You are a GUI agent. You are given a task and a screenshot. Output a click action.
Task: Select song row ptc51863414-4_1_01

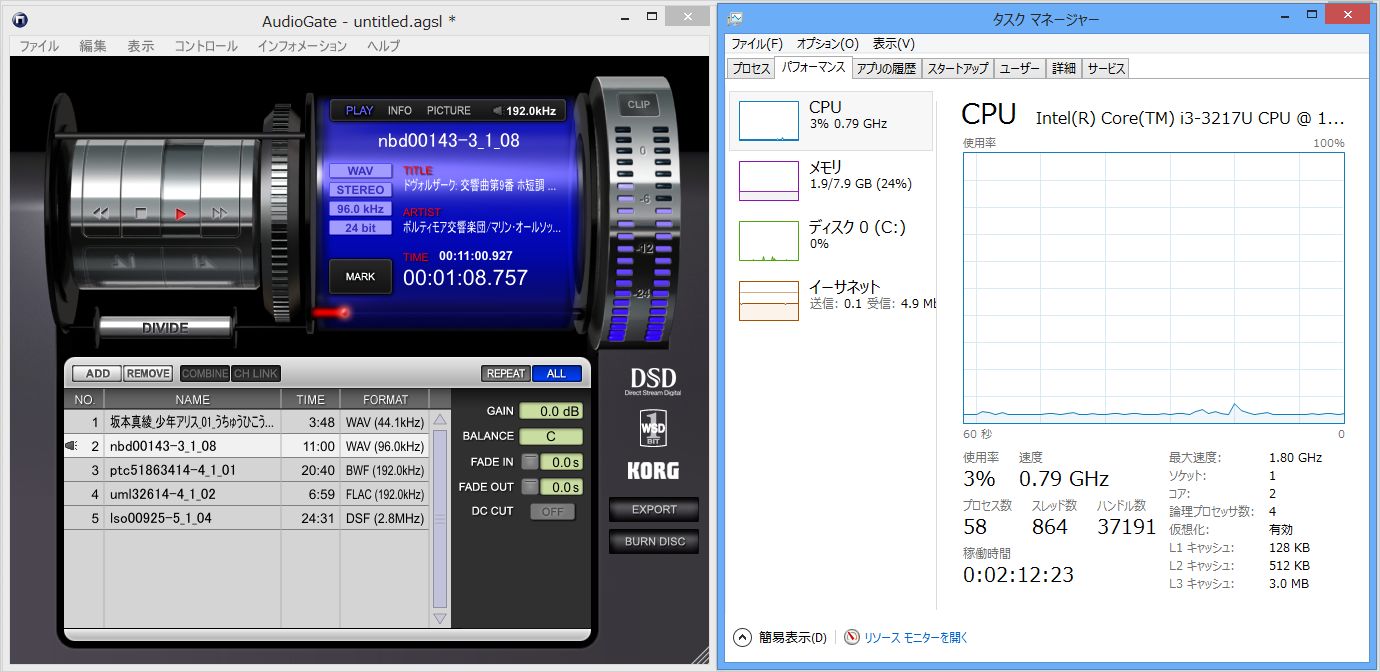point(247,470)
